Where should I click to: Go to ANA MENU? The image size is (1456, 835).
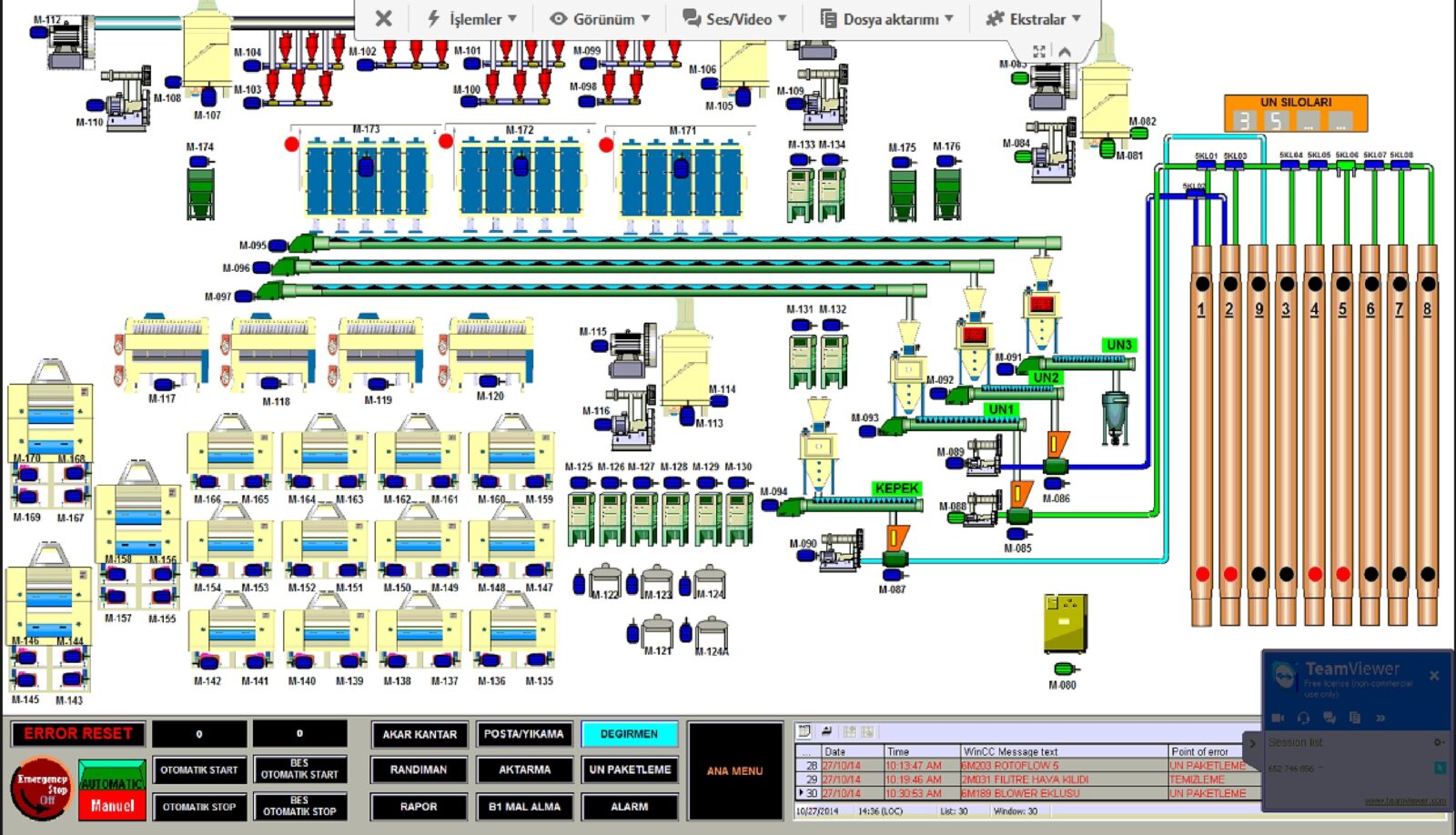click(x=735, y=771)
